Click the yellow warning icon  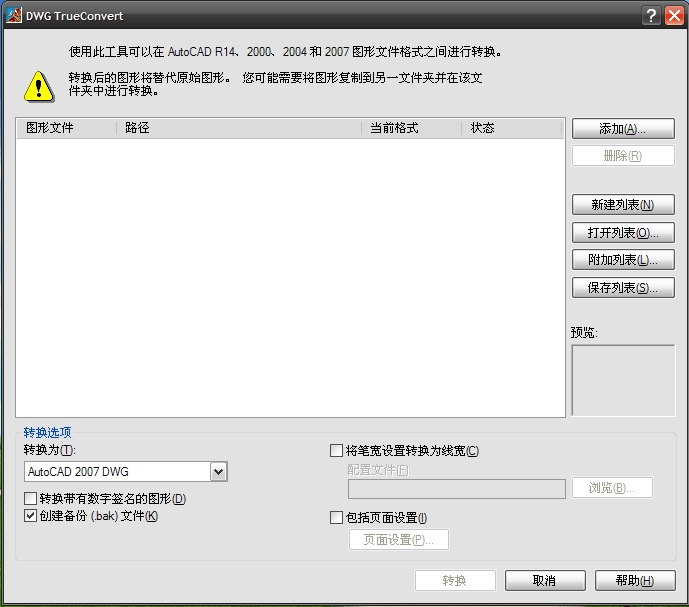point(39,87)
